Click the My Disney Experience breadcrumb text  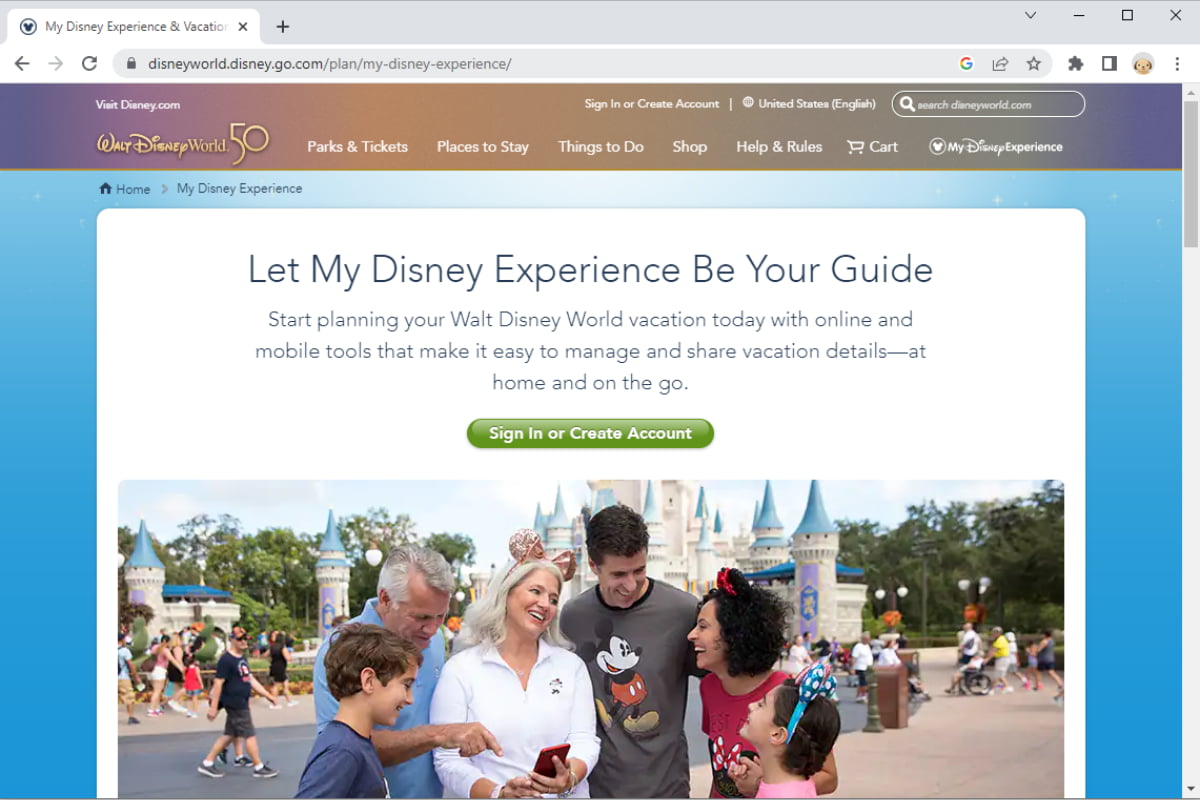click(239, 189)
